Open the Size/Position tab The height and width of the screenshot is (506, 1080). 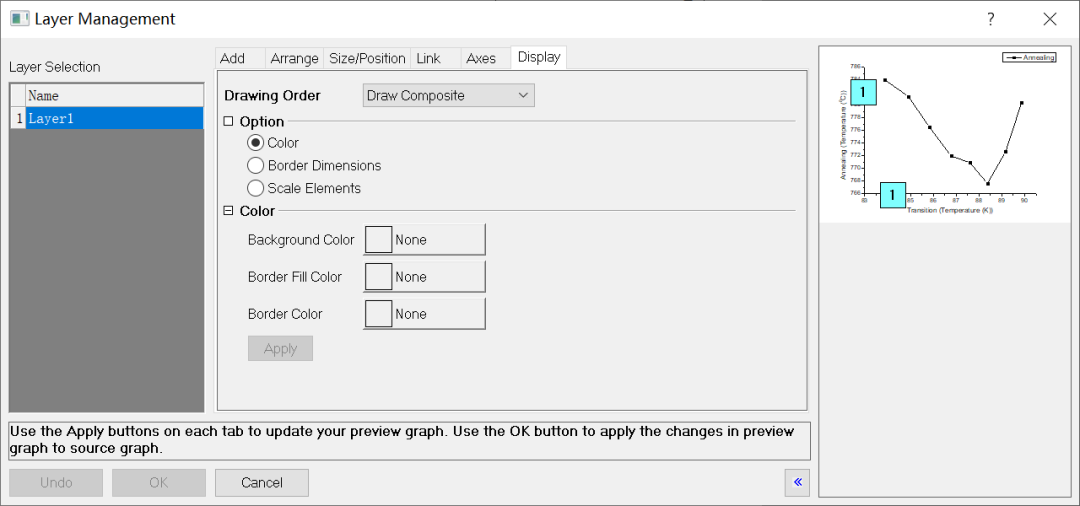pyautogui.click(x=367, y=58)
